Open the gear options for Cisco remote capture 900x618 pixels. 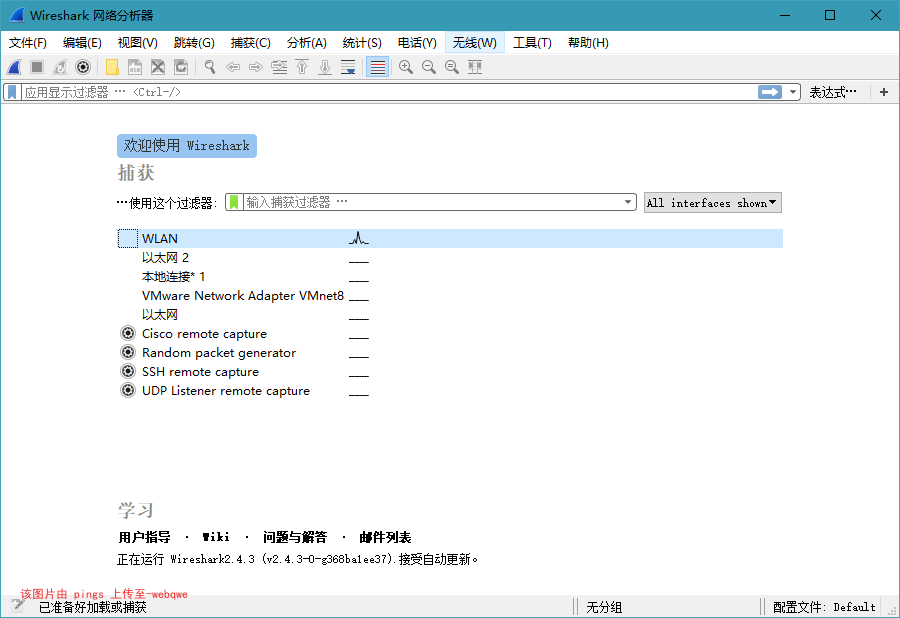click(128, 333)
